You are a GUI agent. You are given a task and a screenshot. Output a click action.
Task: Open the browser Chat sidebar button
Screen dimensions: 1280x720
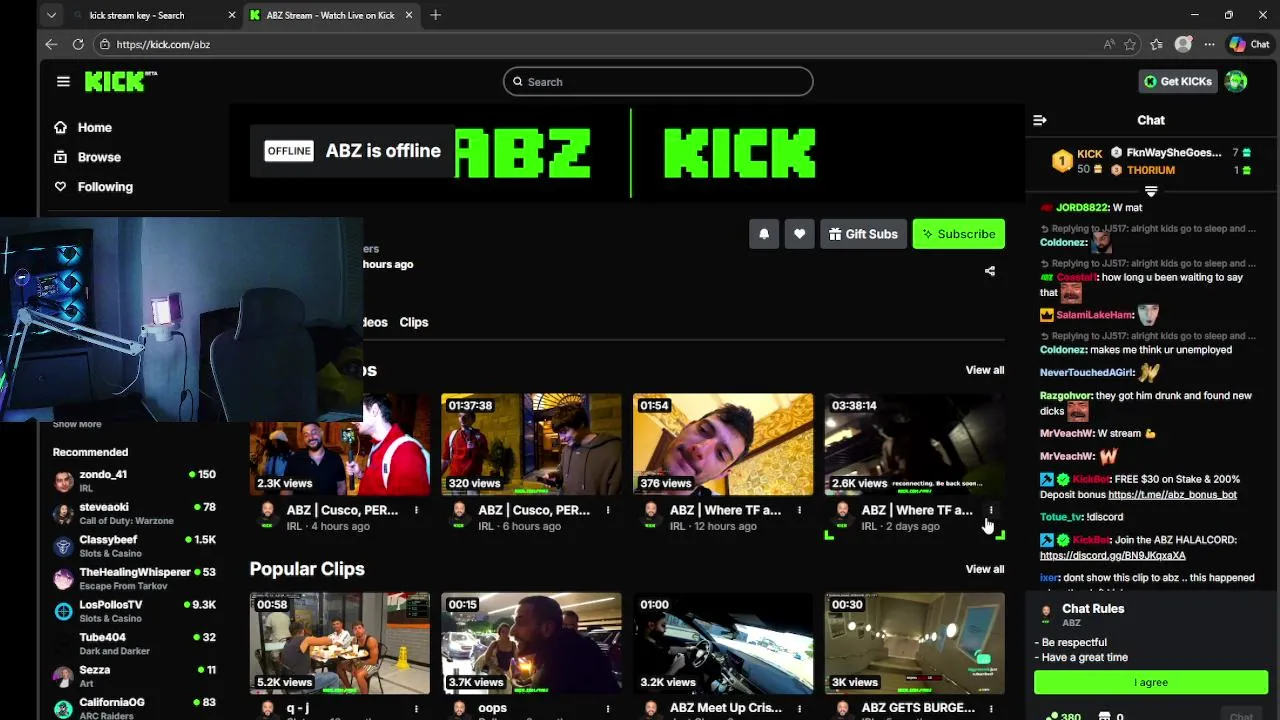point(1249,44)
